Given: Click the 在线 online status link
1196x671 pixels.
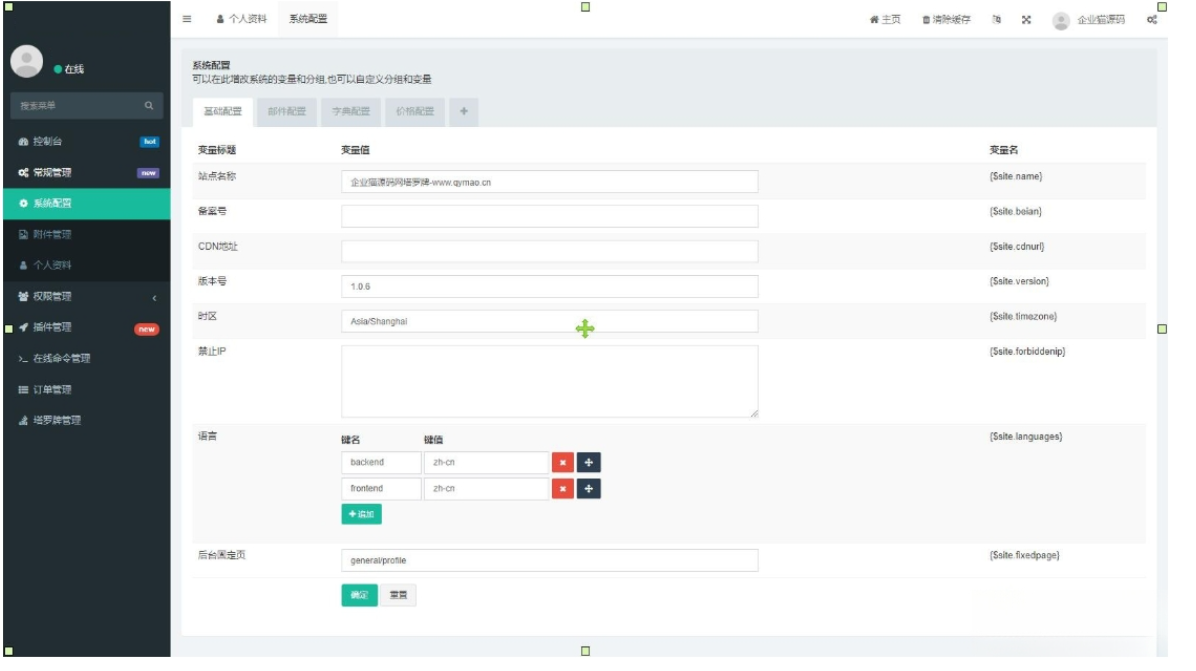Looking at the screenshot, I should pyautogui.click(x=69, y=69).
